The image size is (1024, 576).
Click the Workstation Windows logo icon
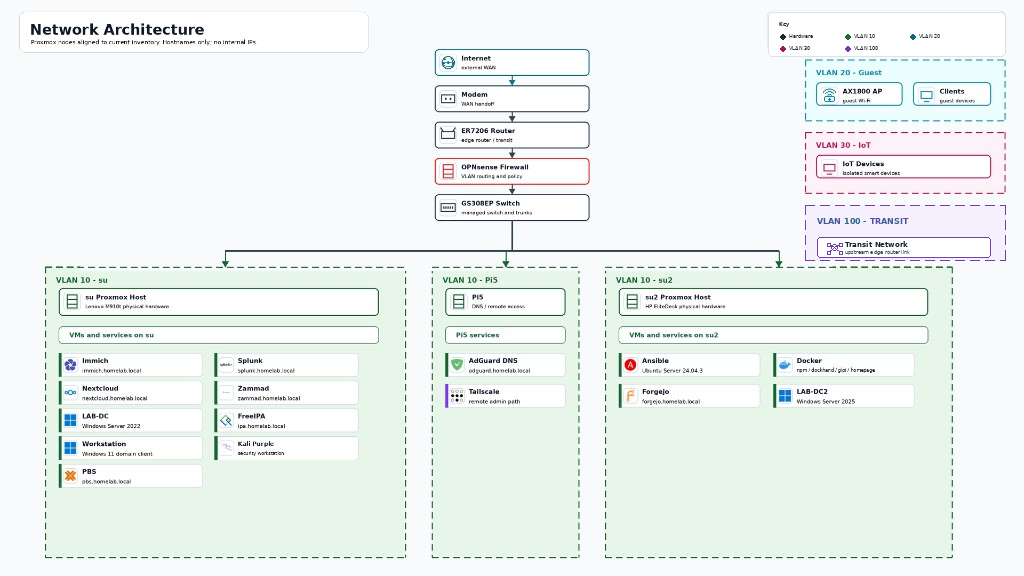click(71, 448)
